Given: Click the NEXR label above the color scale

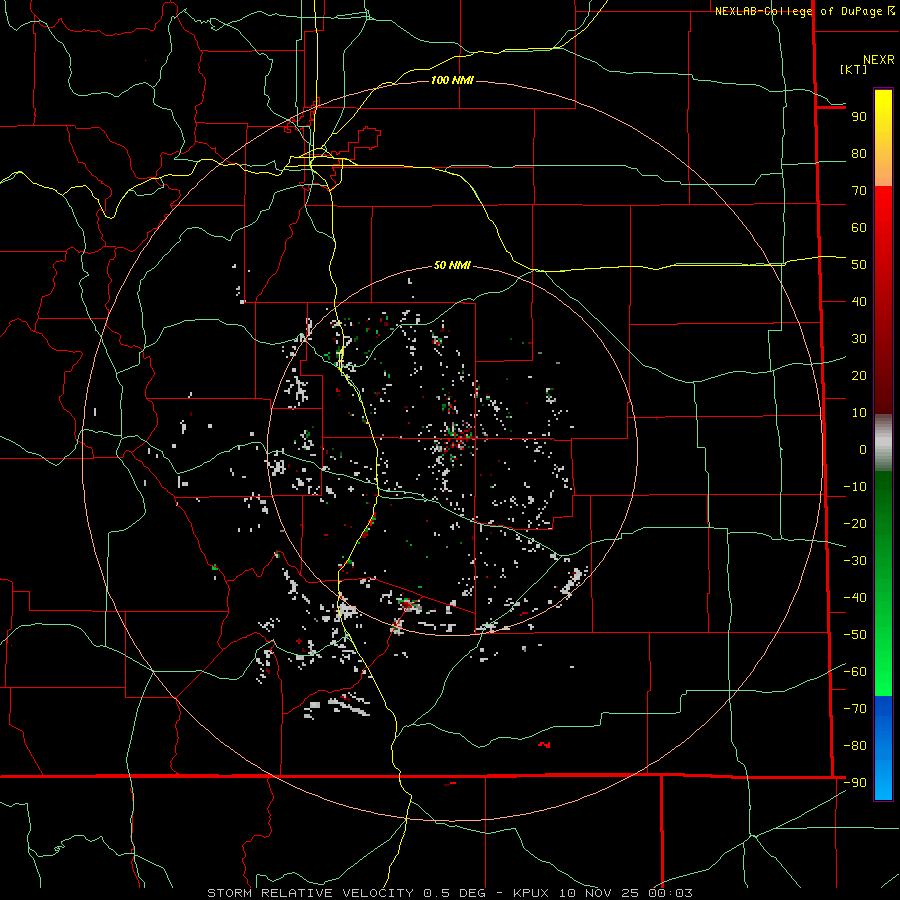Looking at the screenshot, I should (x=879, y=60).
